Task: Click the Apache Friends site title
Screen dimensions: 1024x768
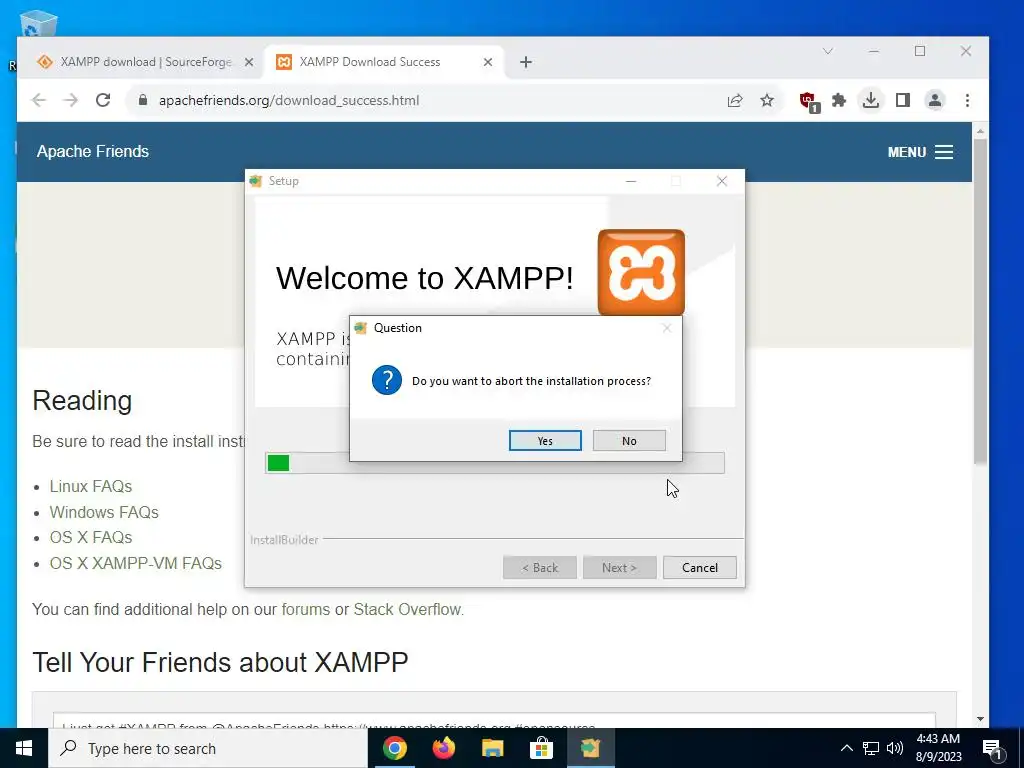Action: [93, 152]
